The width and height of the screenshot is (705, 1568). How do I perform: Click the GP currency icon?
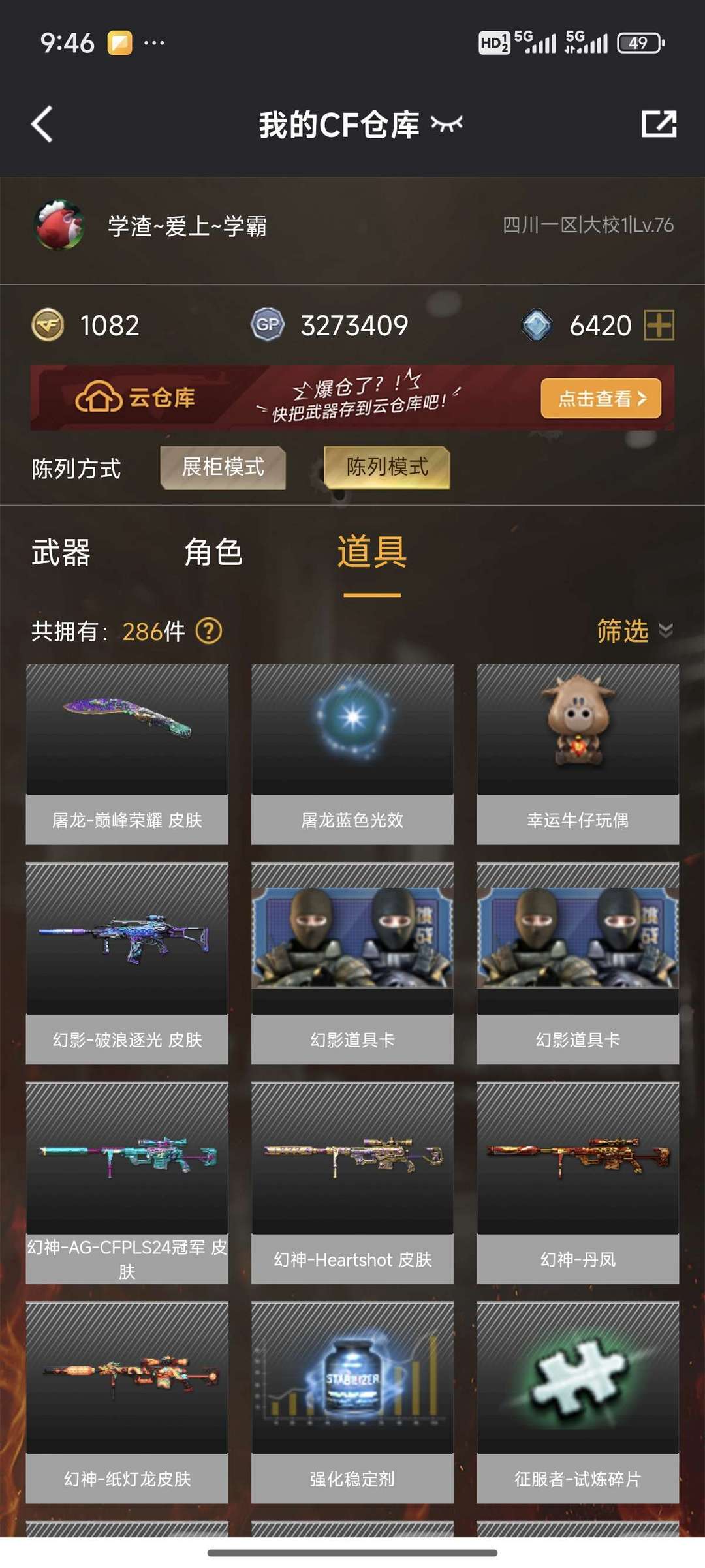(268, 325)
